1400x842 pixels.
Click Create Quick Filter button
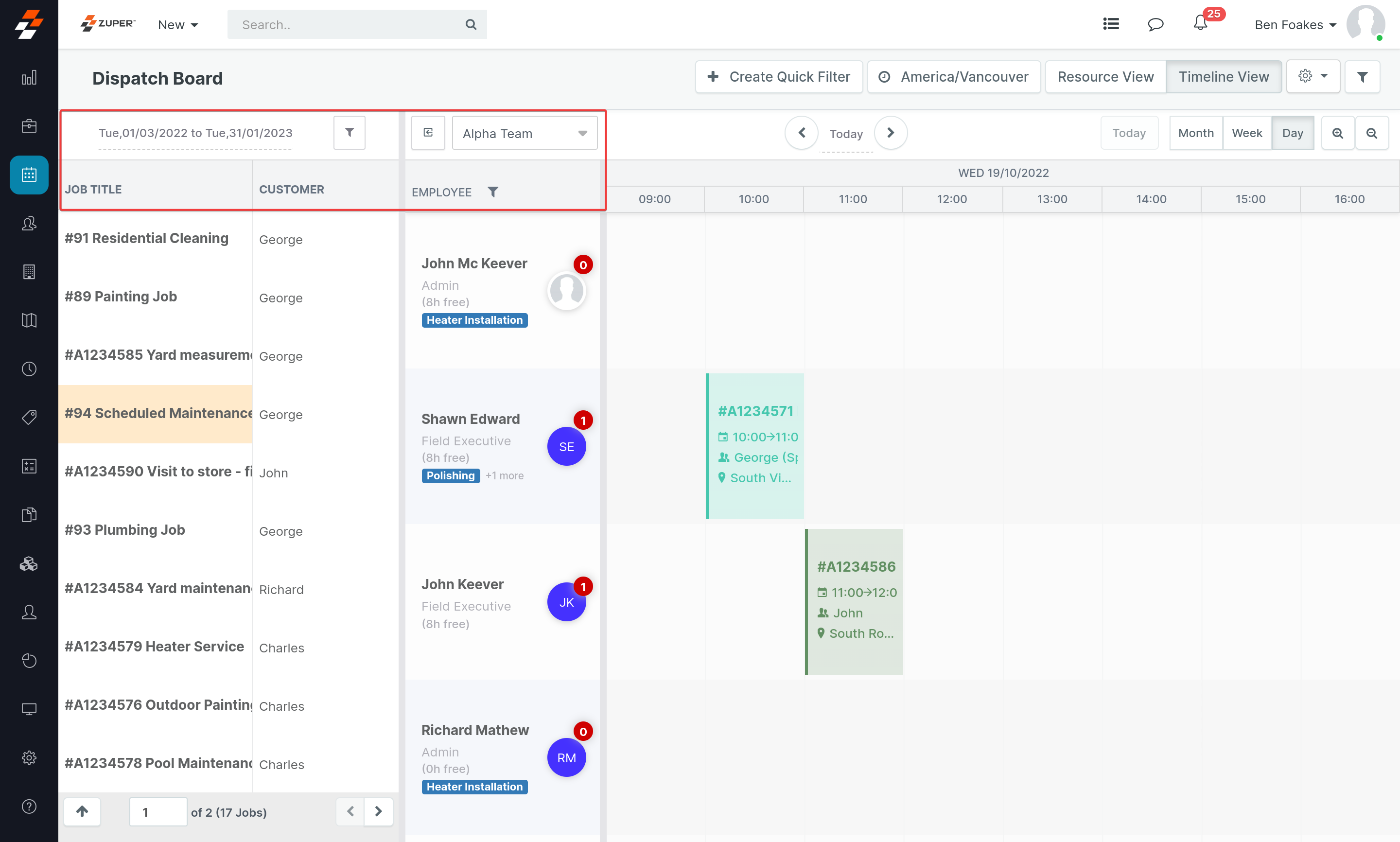[778, 77]
